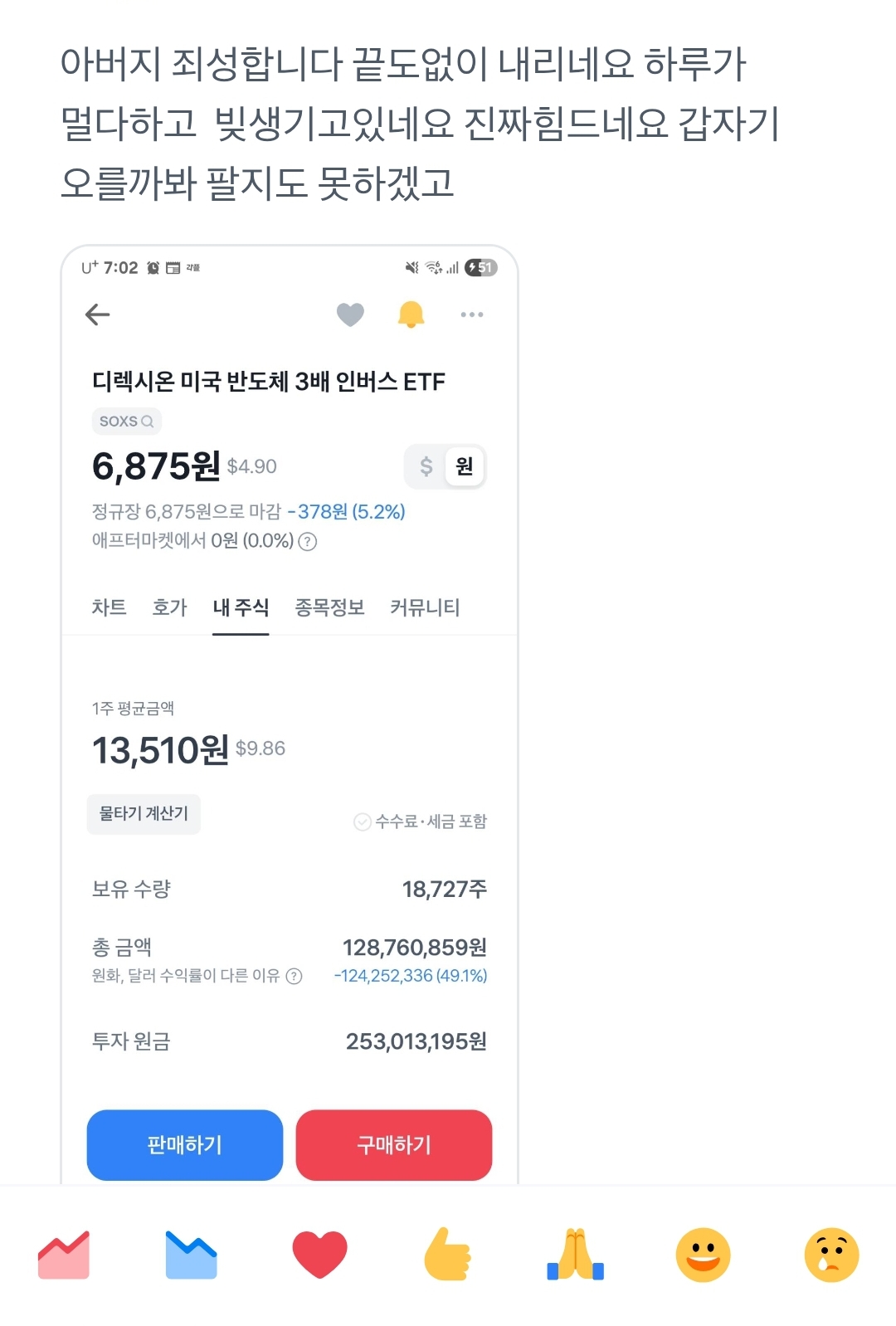The height and width of the screenshot is (1326, 896).
Task: Tap the yellow notification bell icon
Action: point(411,314)
